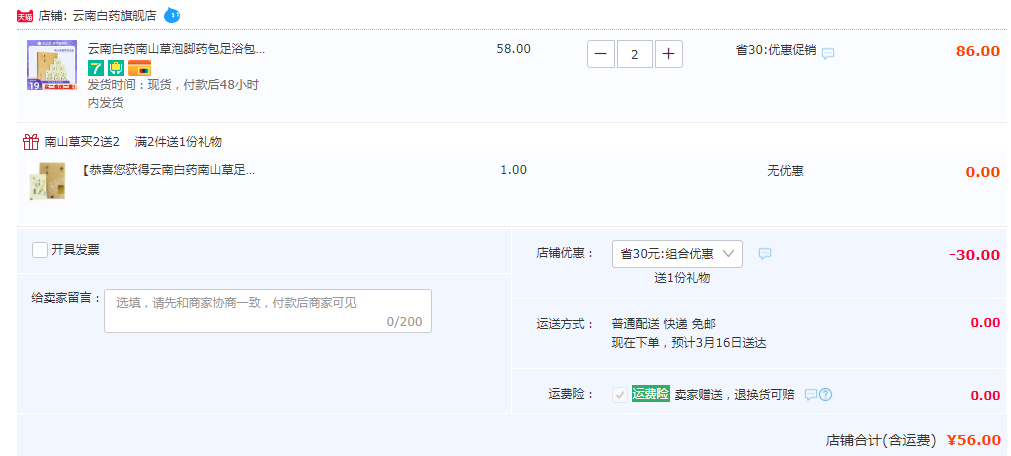Open info bubble next to store discount dropdown
Screen dimensions: 1011x456
click(765, 253)
